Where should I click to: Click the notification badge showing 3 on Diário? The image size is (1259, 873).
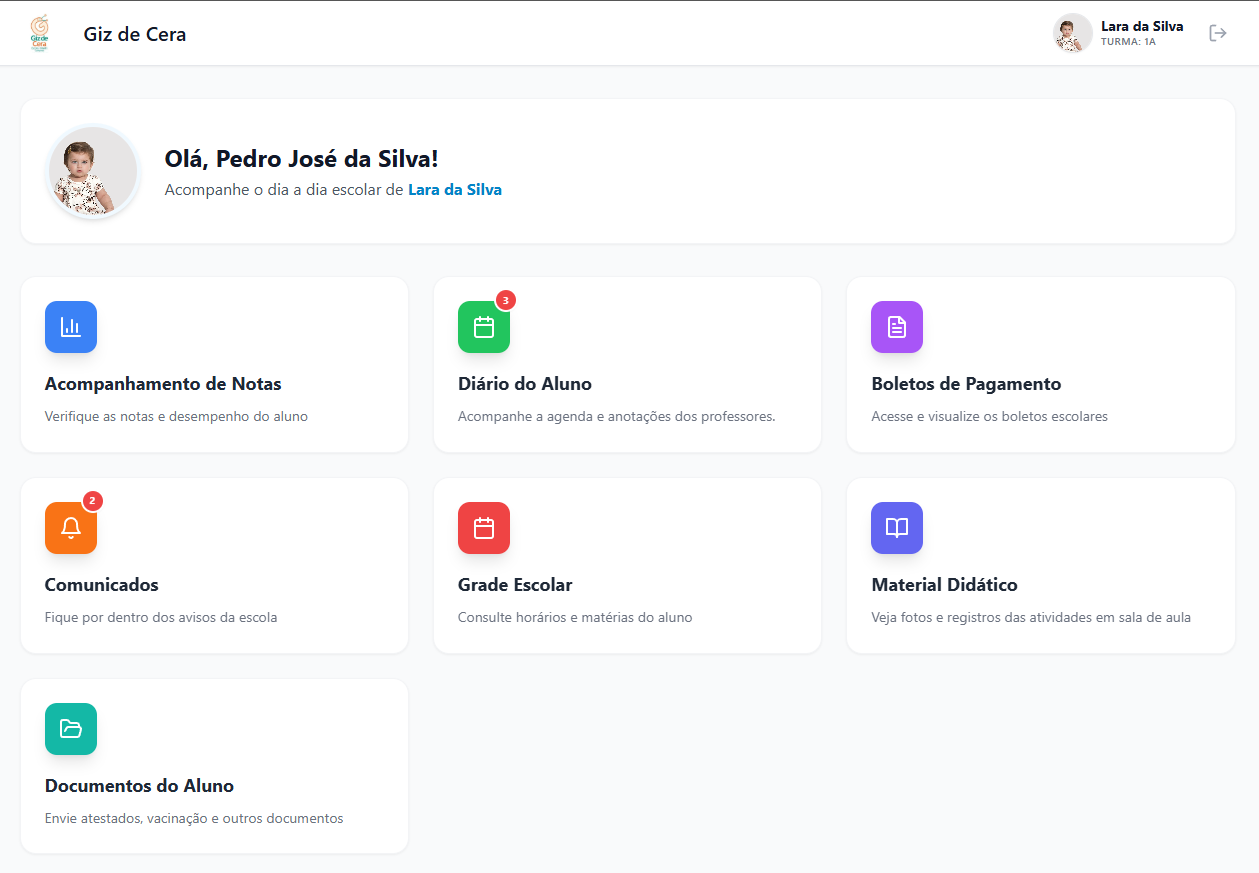(505, 299)
